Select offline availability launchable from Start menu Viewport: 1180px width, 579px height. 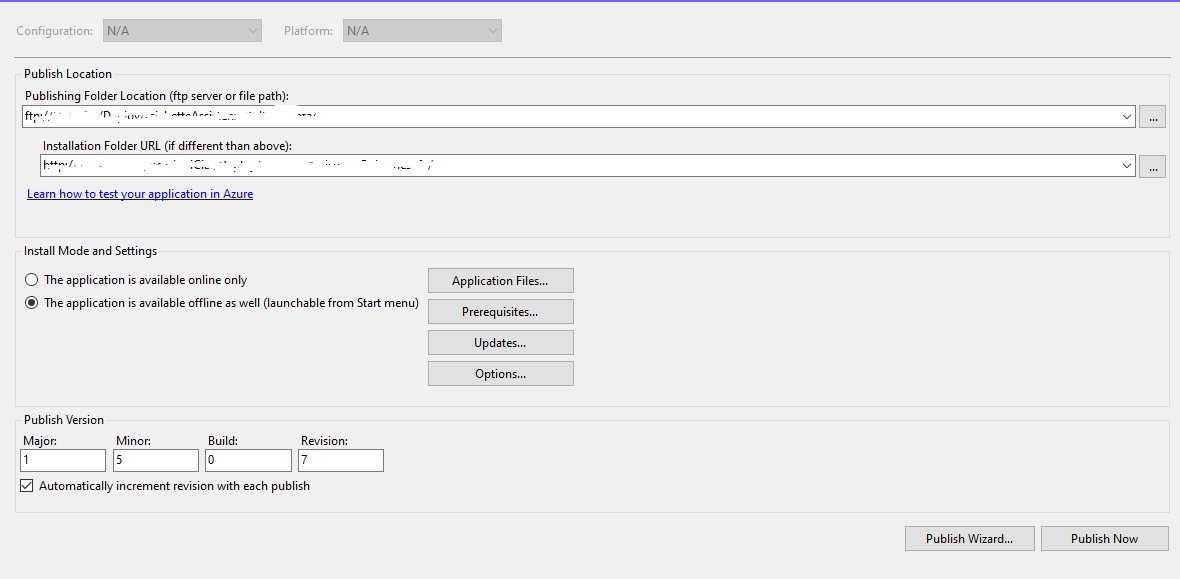coord(31,303)
